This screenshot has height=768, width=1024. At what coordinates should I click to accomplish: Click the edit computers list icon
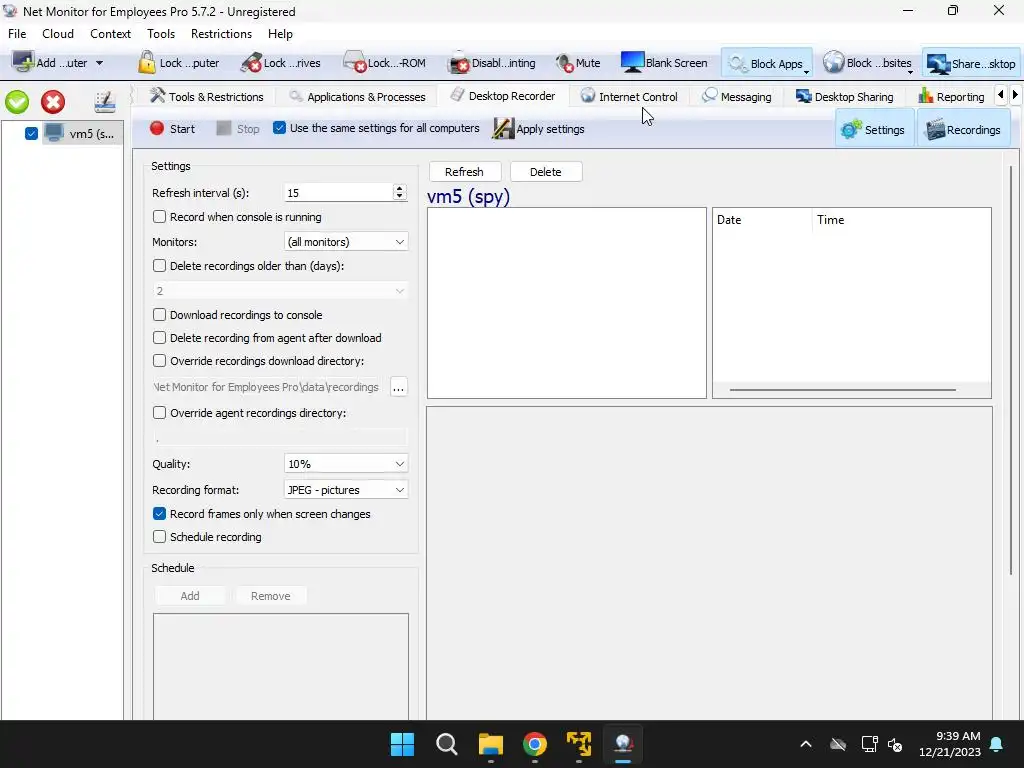pos(104,101)
